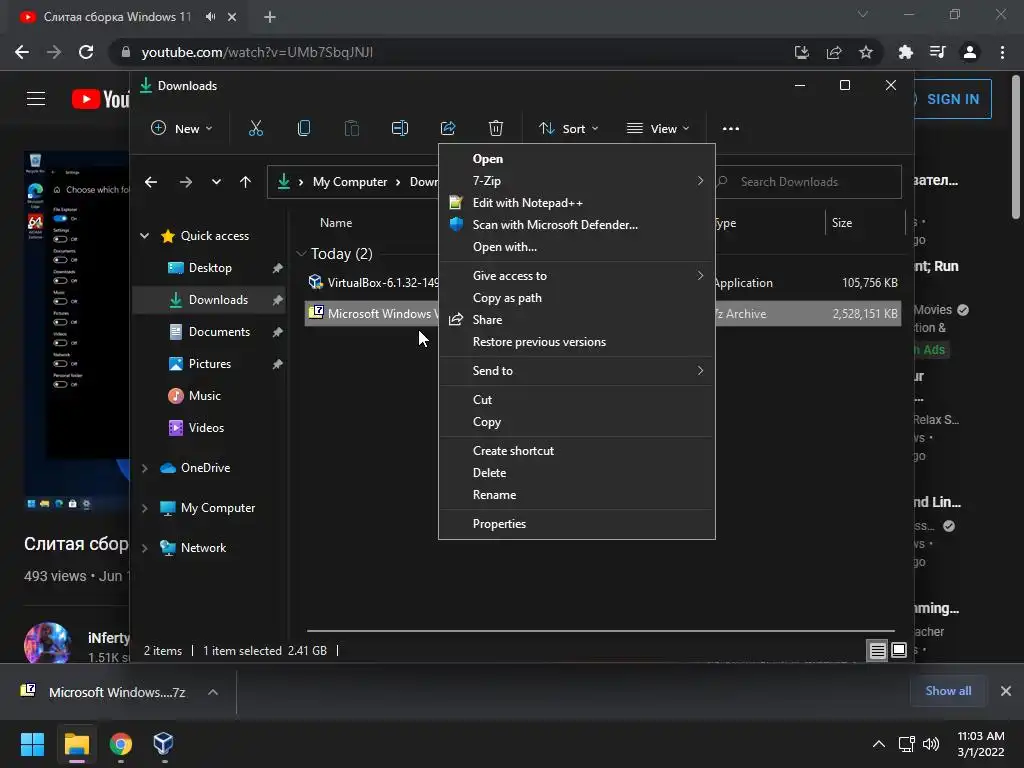Open Start menu from taskbar
The image size is (1024, 768).
pos(32,744)
